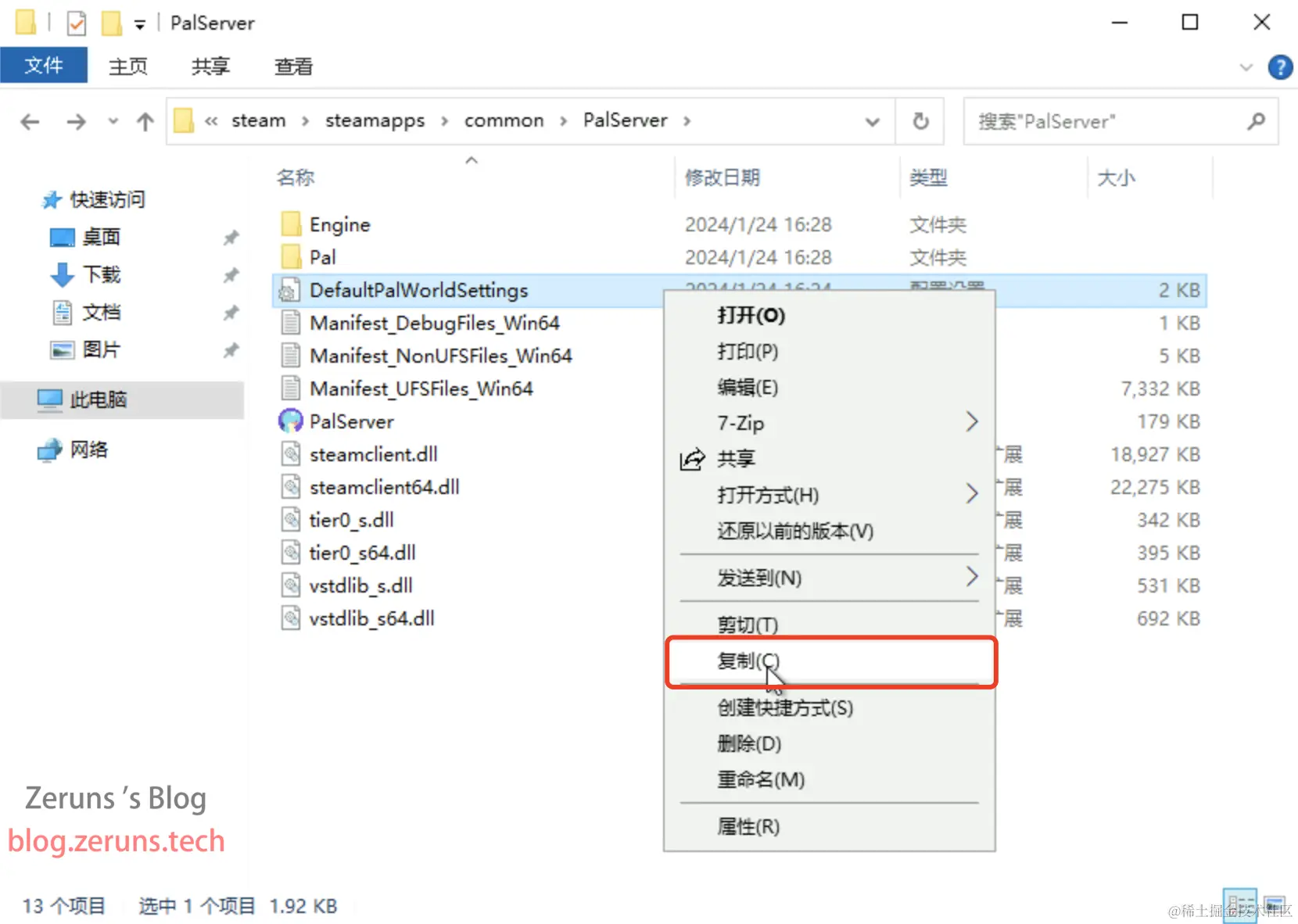Click the pin icon beside 图片
Image resolution: width=1298 pixels, height=924 pixels.
point(231,350)
